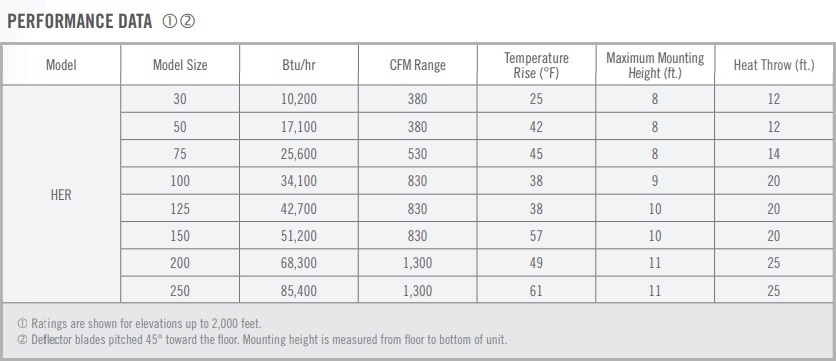Click heat throw value 14
This screenshot has width=836, height=361.
point(774,154)
